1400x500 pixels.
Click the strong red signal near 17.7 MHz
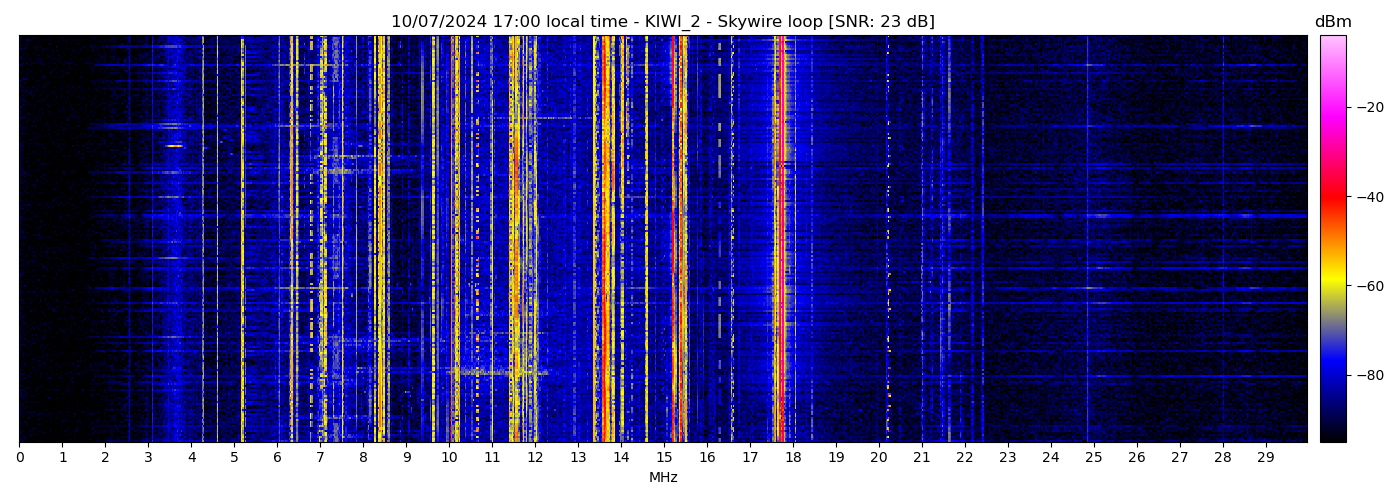point(779,240)
